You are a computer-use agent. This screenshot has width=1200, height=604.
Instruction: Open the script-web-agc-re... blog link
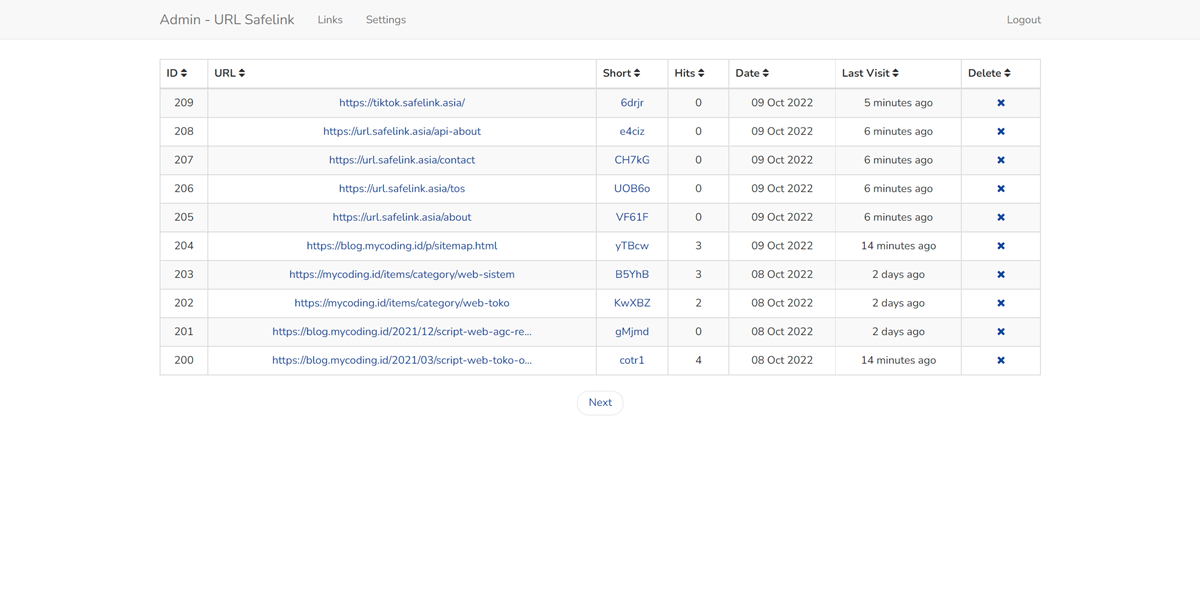402,332
